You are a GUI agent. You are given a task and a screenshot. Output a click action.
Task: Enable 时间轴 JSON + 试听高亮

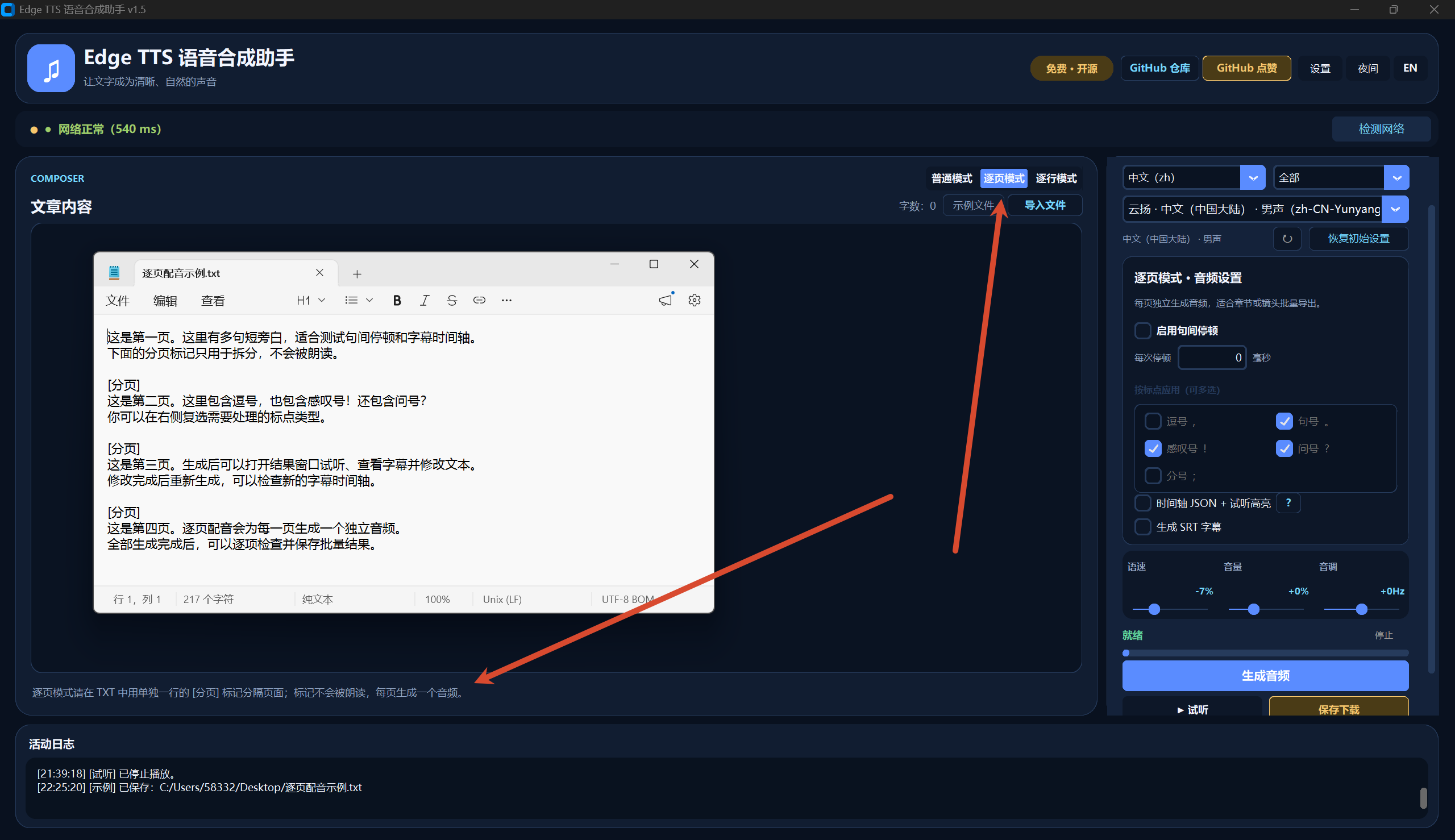tap(1142, 502)
